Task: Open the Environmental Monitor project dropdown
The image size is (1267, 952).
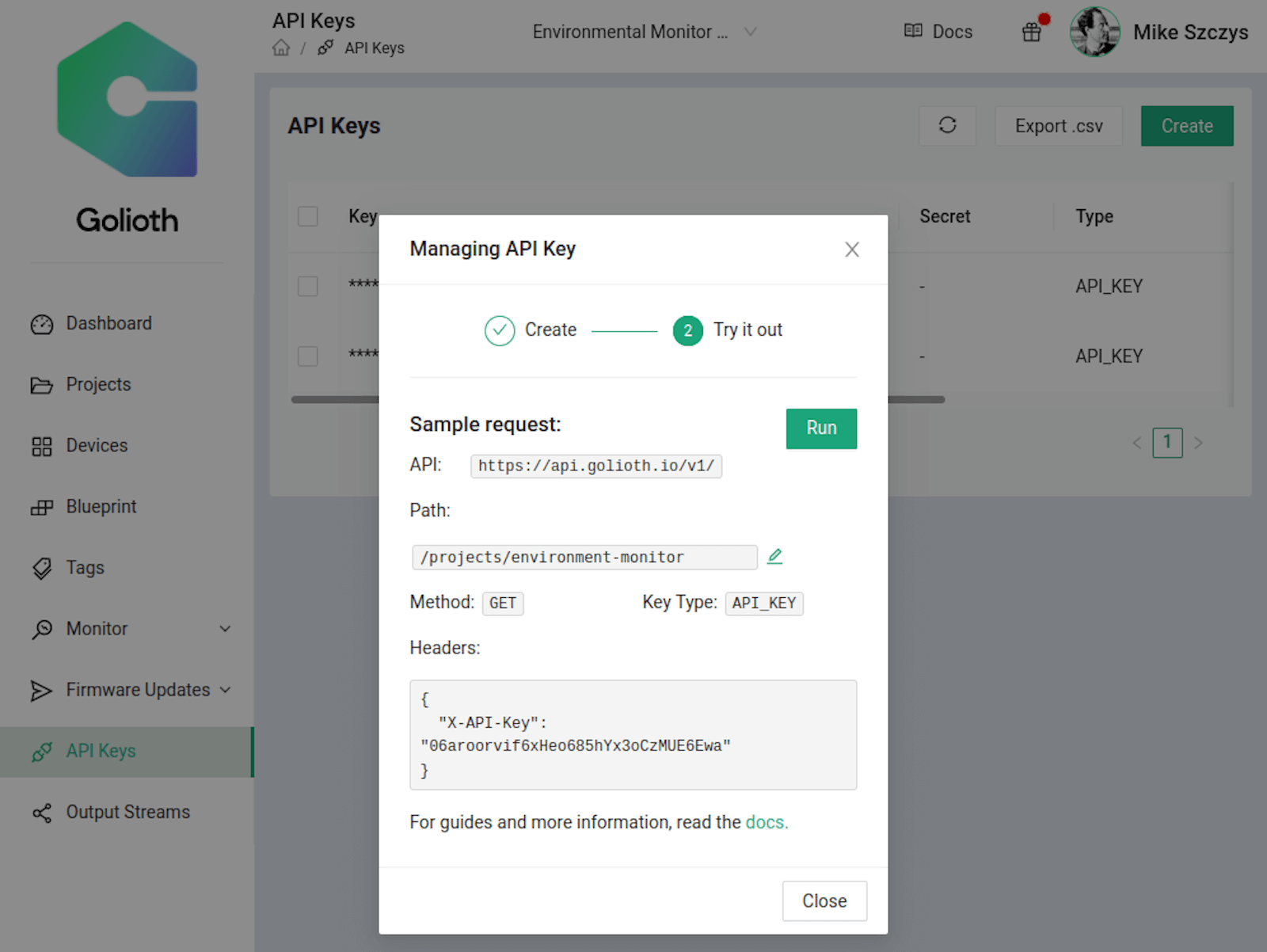Action: (x=645, y=32)
